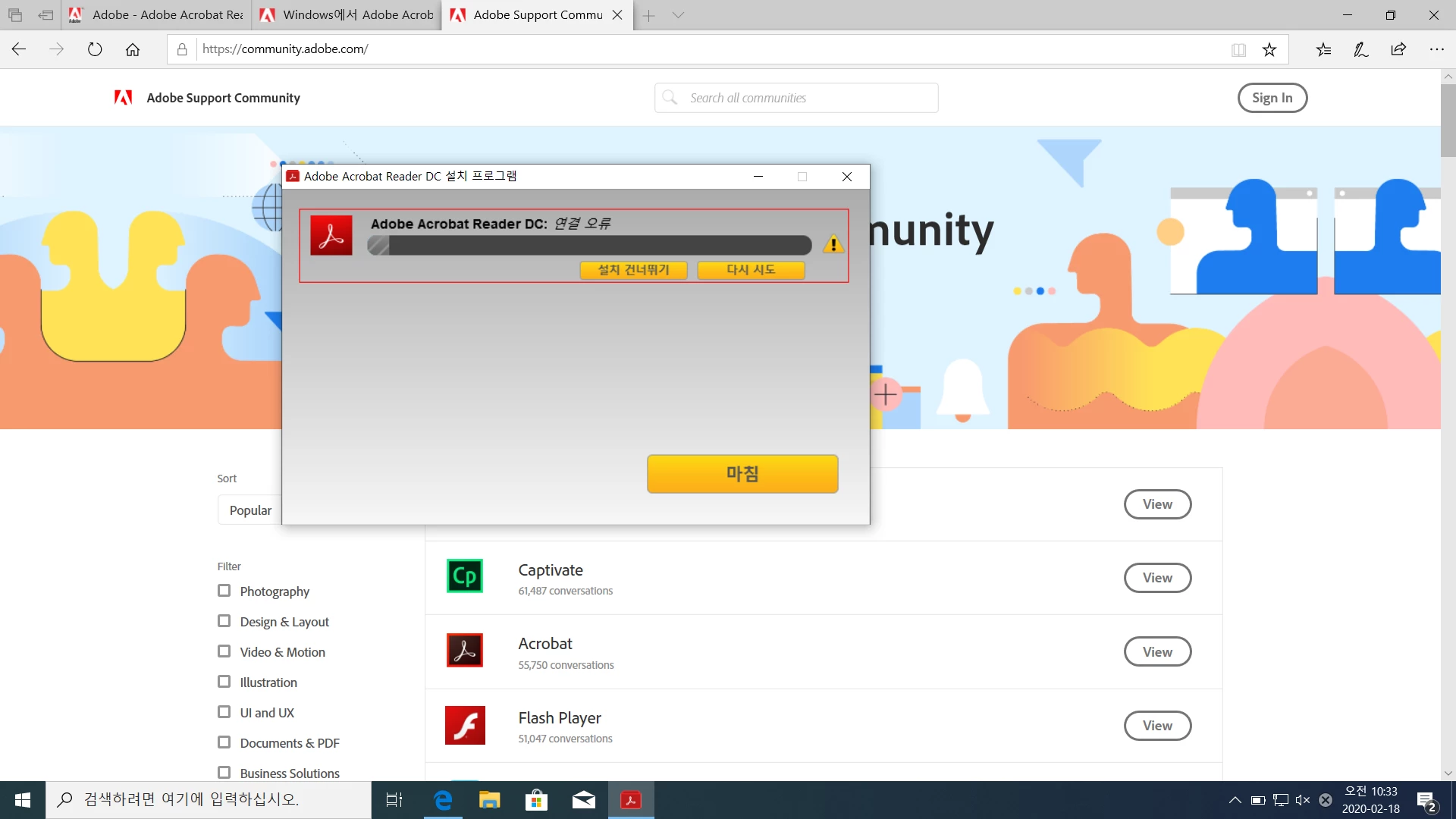Viewport: 1456px width, 819px height.
Task: Show hidden system tray icons
Action: click(1235, 799)
